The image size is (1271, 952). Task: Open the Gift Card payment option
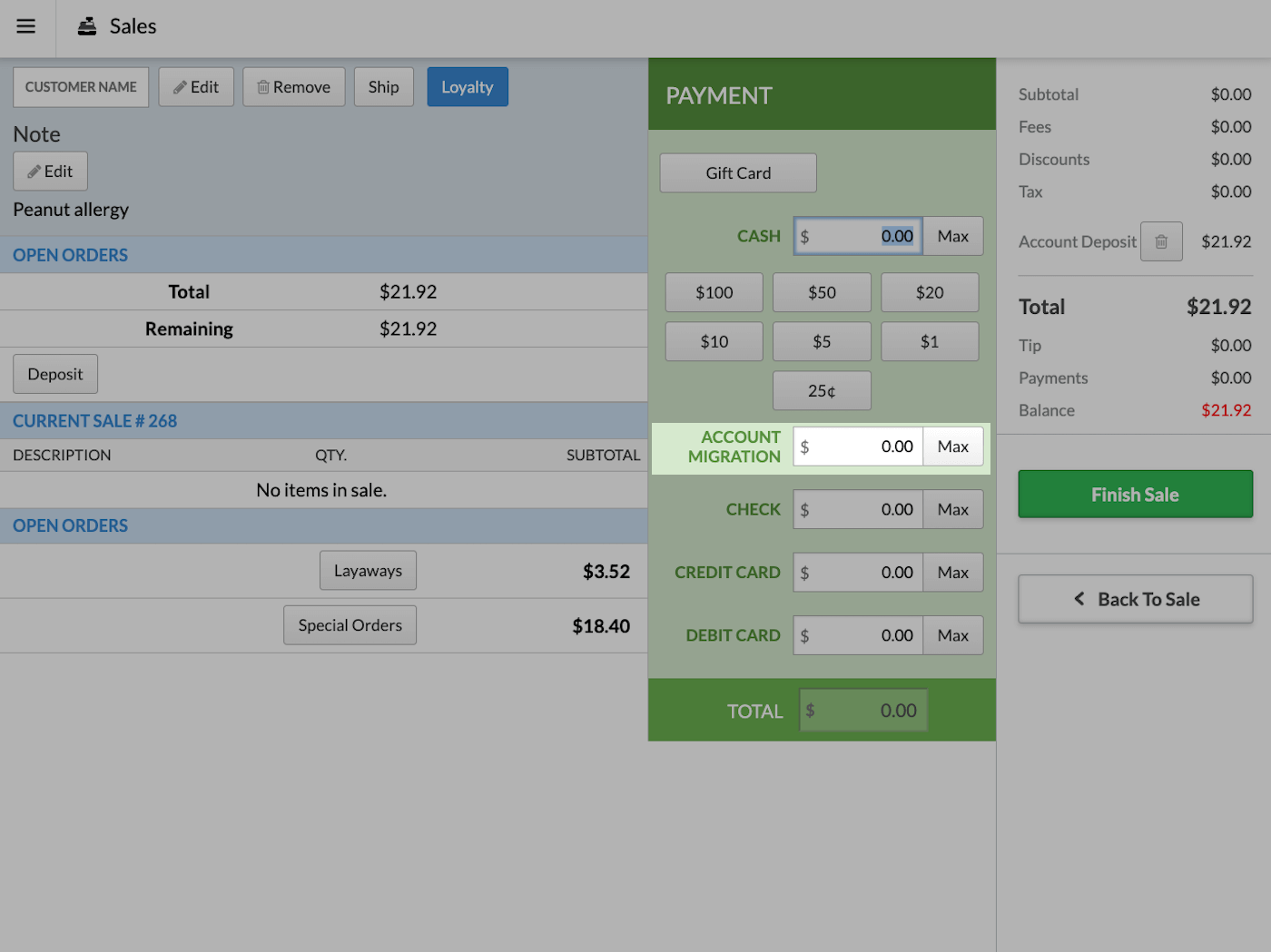pyautogui.click(x=737, y=172)
